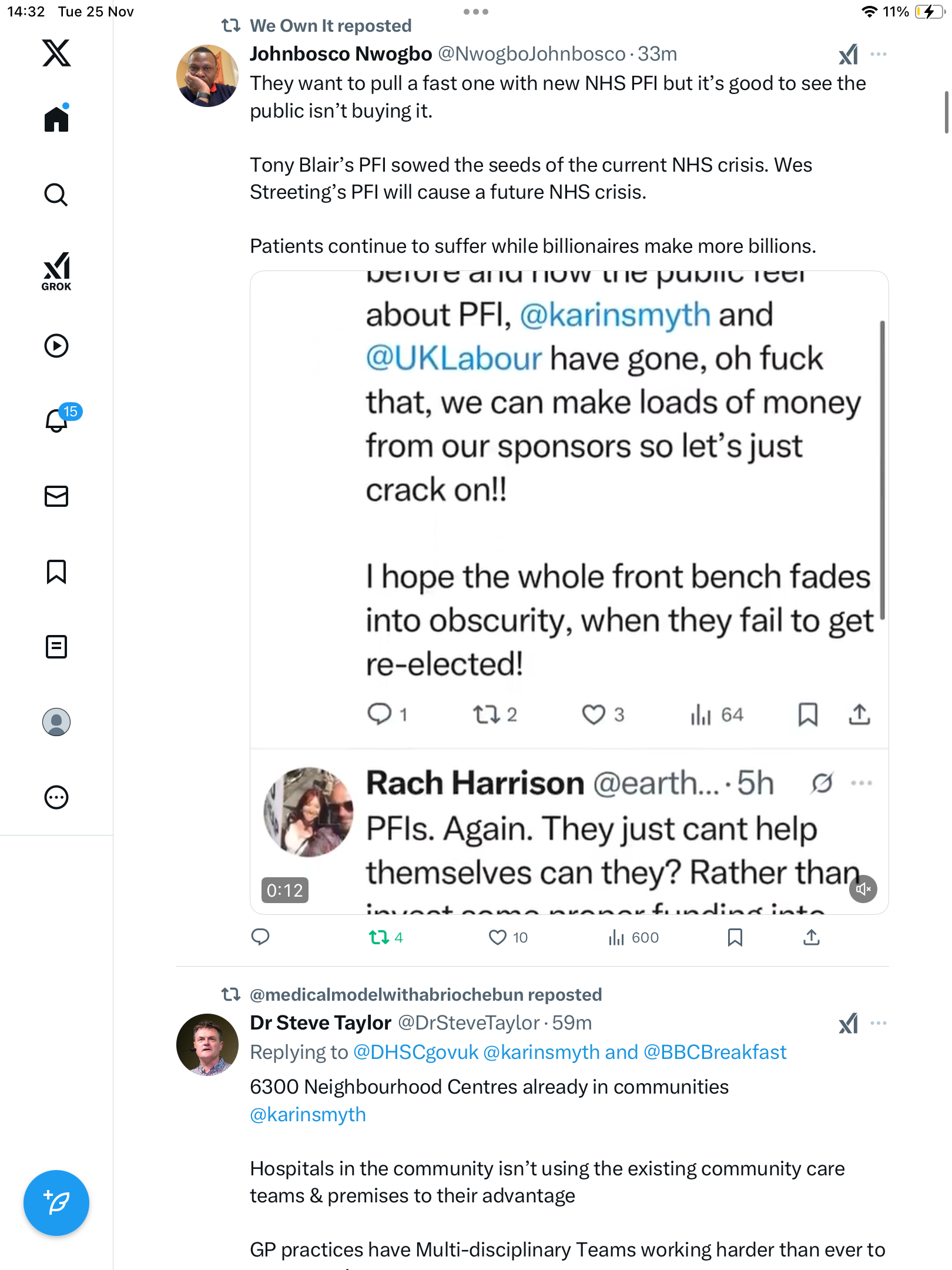Open the video tab play icon

(x=56, y=346)
